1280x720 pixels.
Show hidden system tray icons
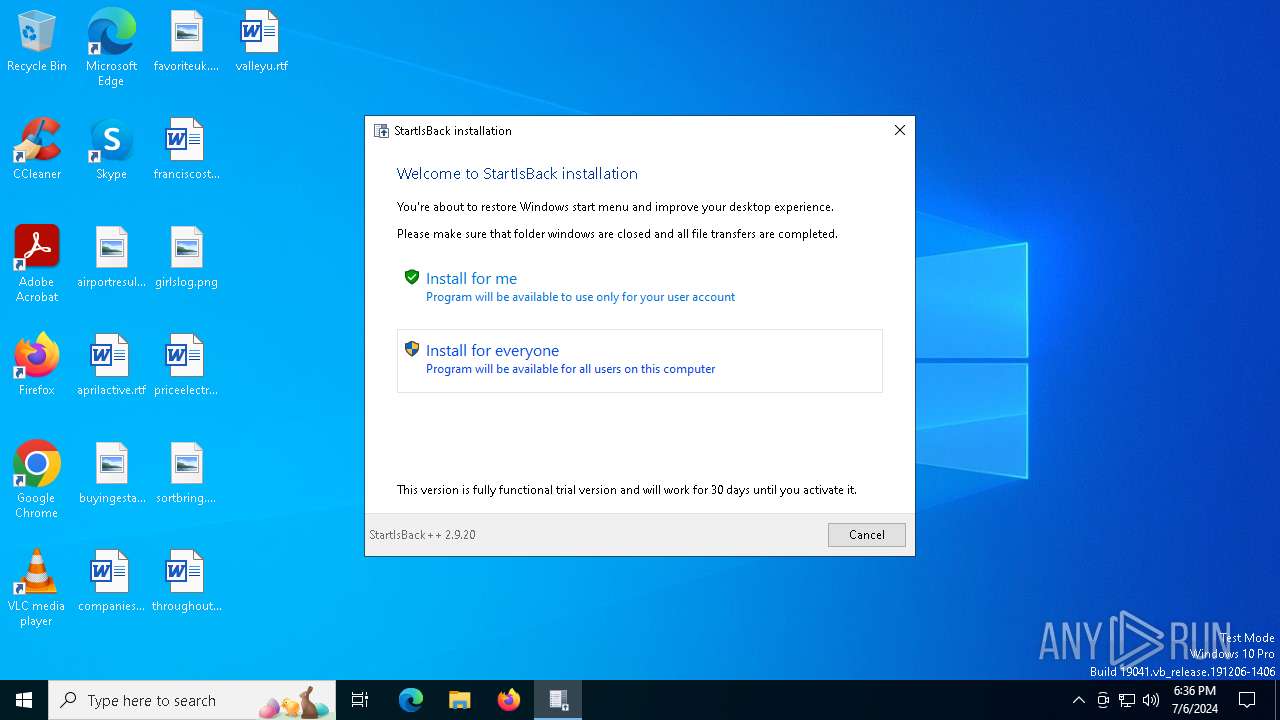pyautogui.click(x=1078, y=700)
